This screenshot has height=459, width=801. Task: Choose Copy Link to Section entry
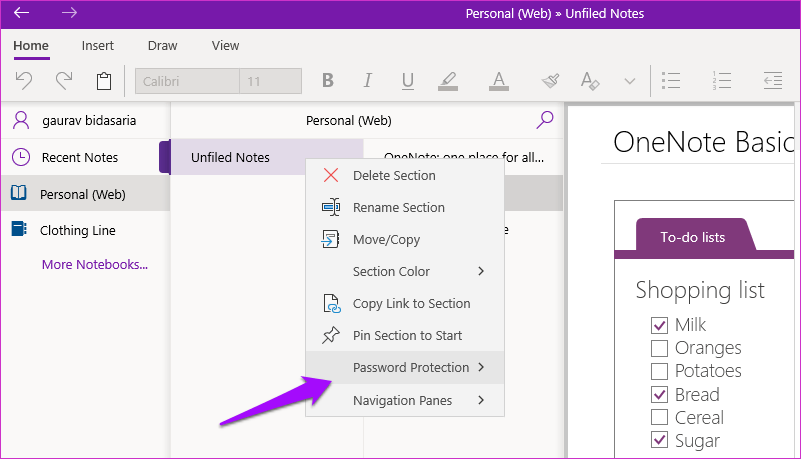tap(405, 303)
